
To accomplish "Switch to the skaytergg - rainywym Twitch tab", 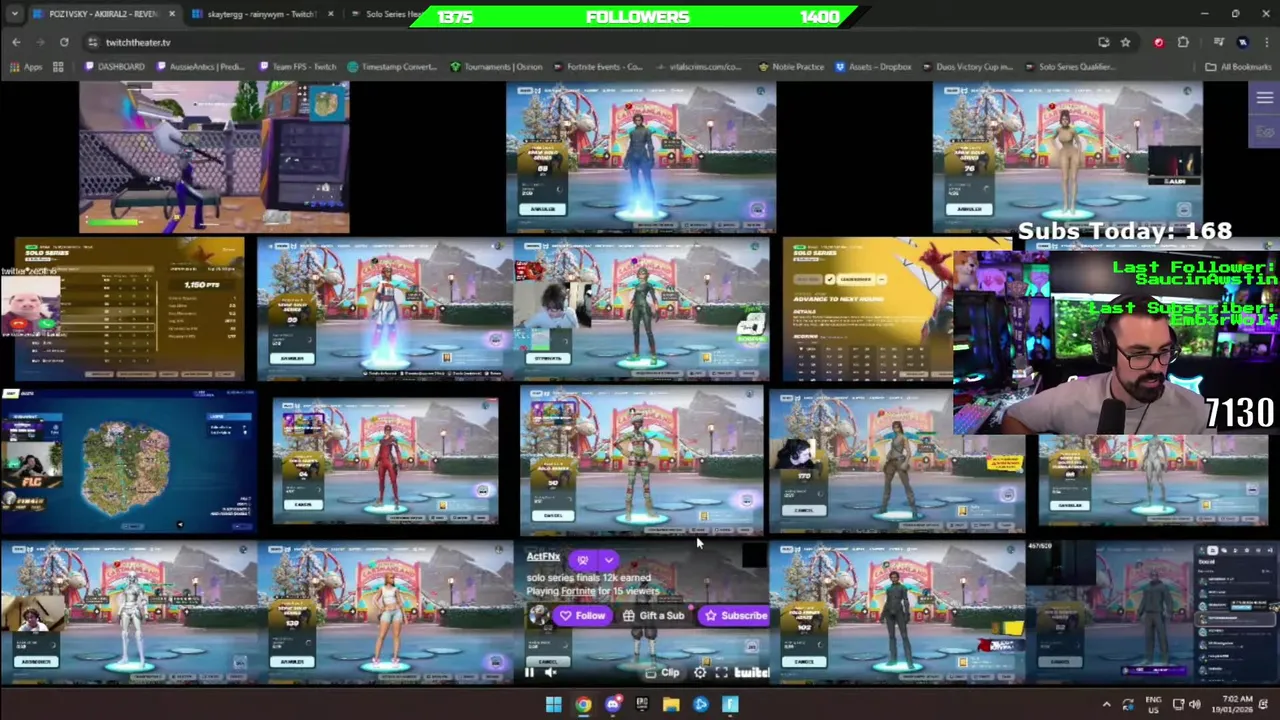I will coord(262,14).
